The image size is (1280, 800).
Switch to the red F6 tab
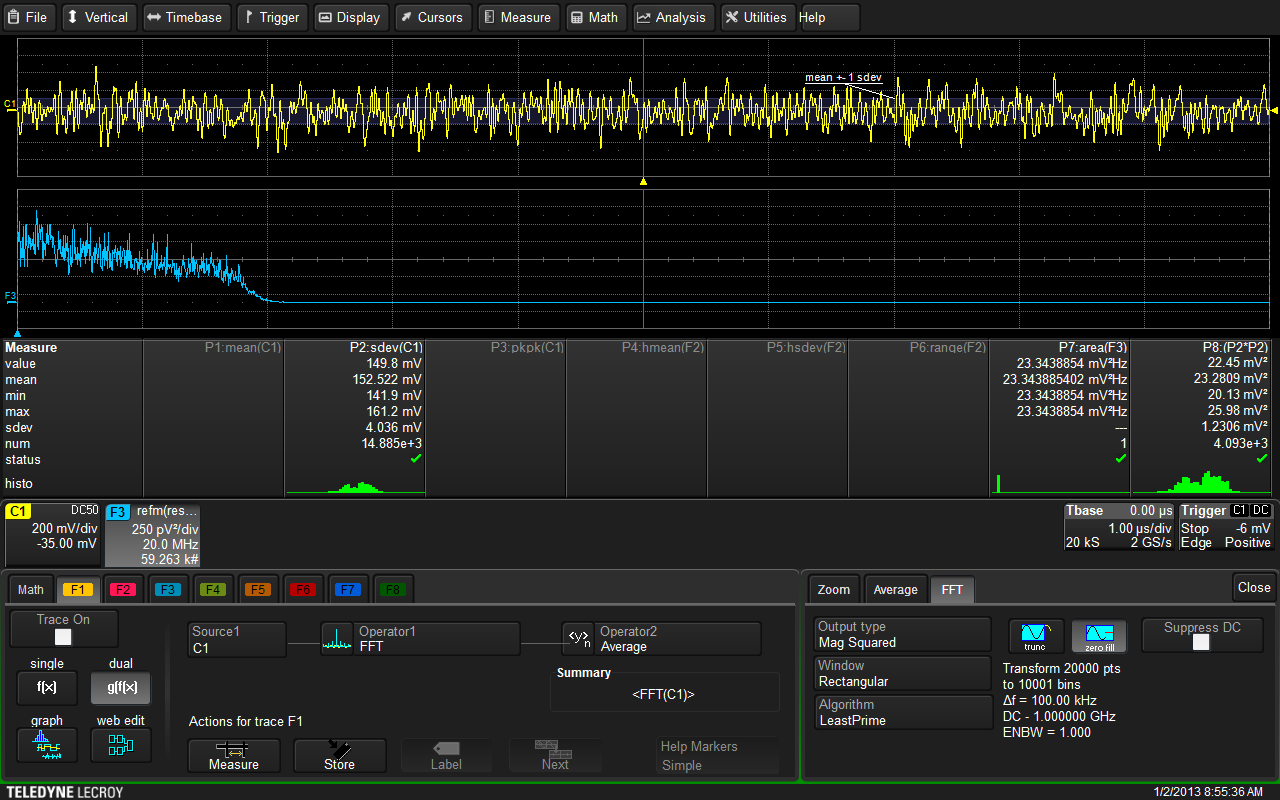coord(304,589)
